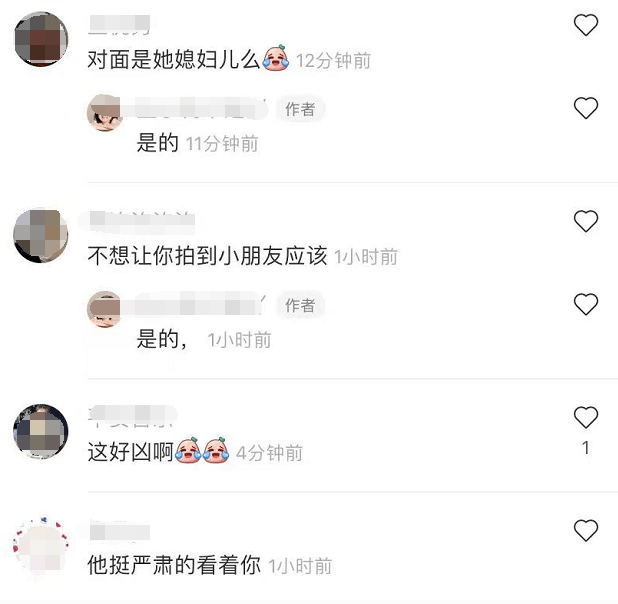The width and height of the screenshot is (618, 604).
Task: Tap the 作者 badge in the second reply
Action: coord(300,306)
